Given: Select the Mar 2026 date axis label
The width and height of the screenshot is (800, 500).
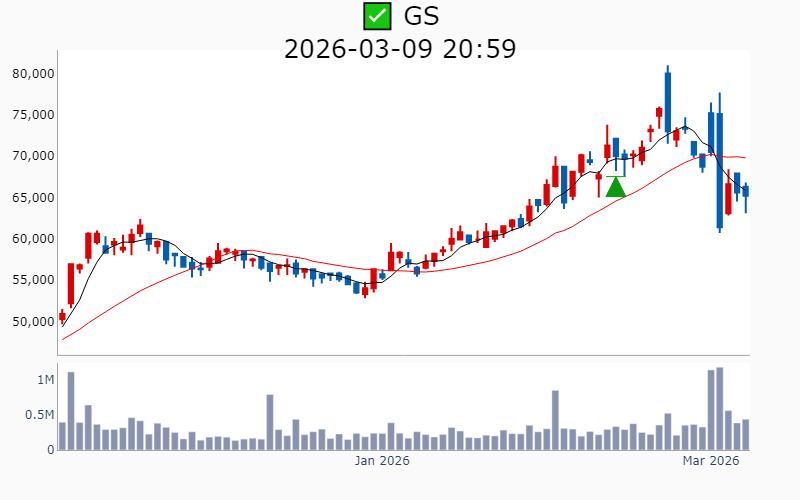Looking at the screenshot, I should click(x=710, y=461).
